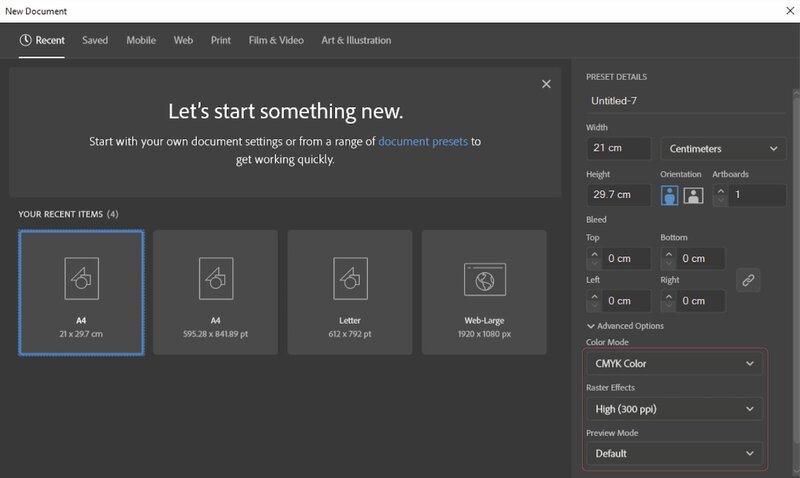
Task: Select landscape orientation icon
Action: (693, 195)
